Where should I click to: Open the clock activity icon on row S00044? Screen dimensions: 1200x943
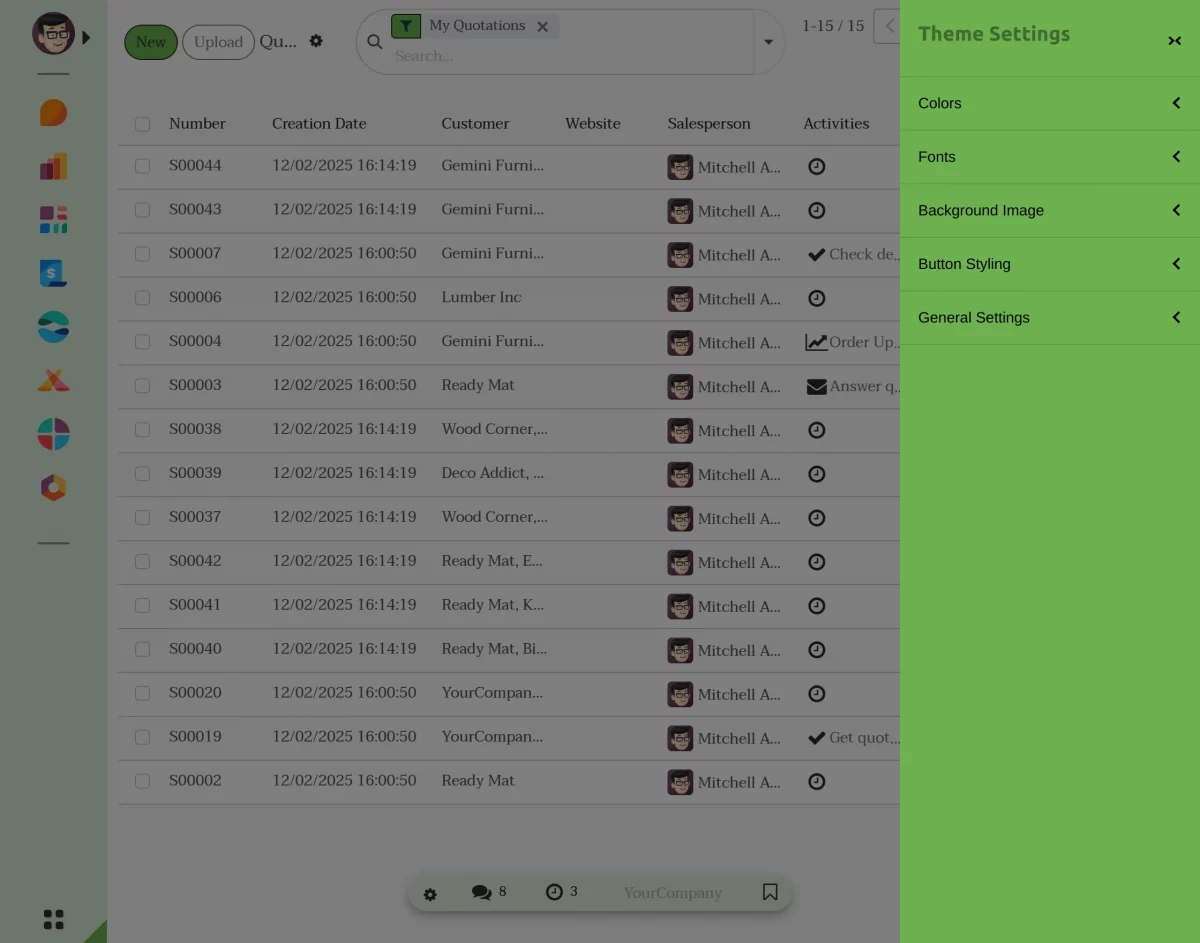816,166
